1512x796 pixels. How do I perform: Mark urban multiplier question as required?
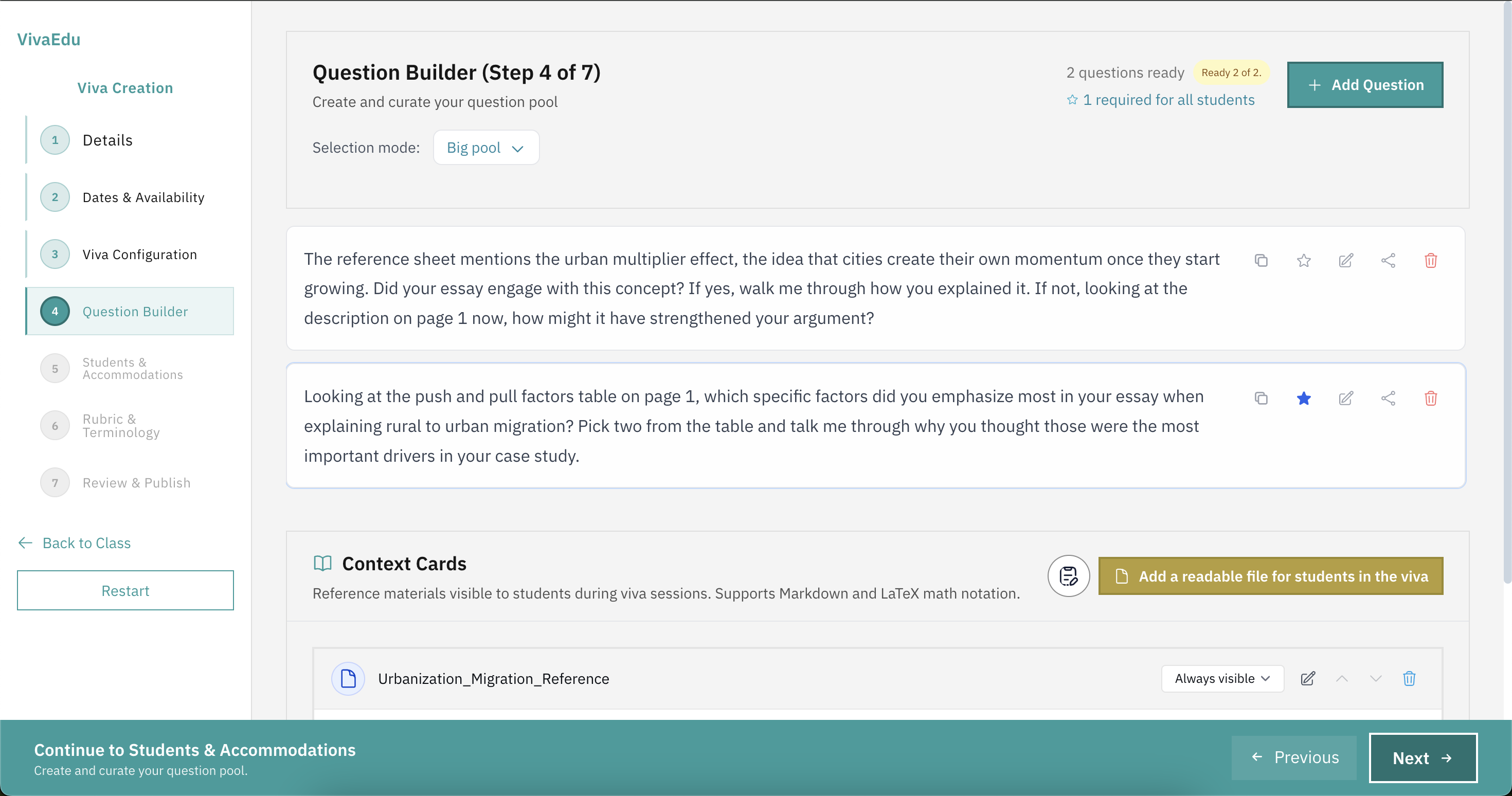tap(1304, 260)
